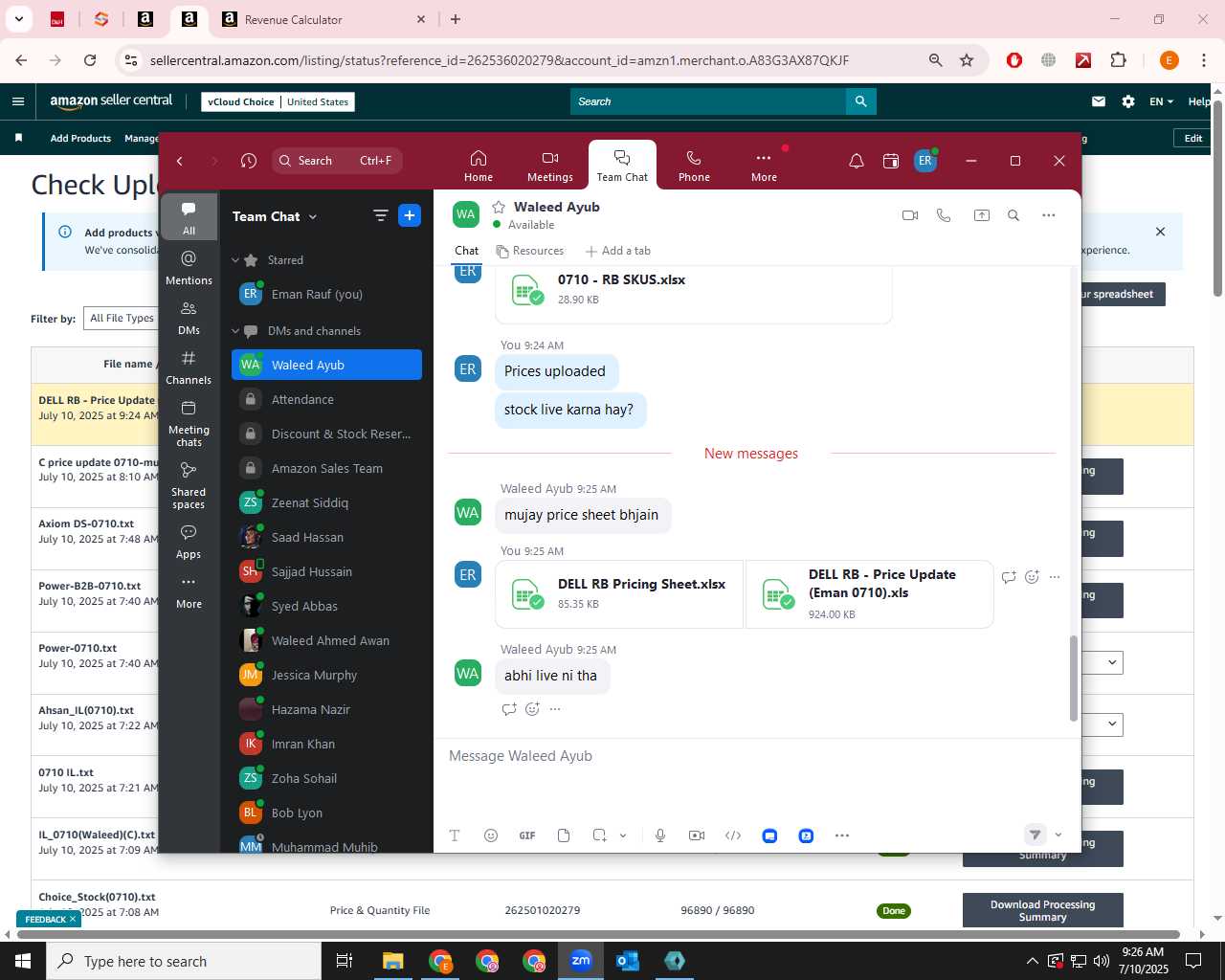Viewport: 1225px width, 980px height.
Task: Open the Amazon Sales Team channel
Action: coord(326,469)
